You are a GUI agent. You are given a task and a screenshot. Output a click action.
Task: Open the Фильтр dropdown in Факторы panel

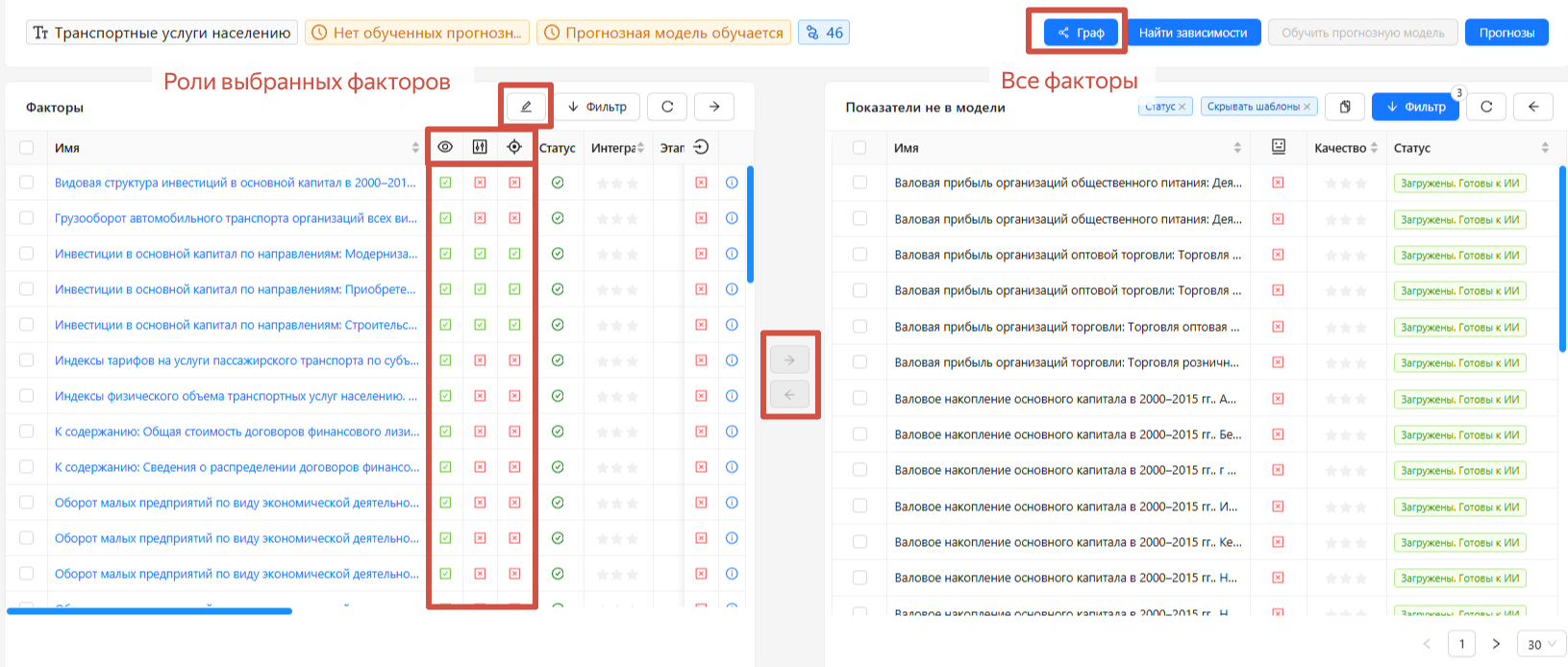coord(597,107)
